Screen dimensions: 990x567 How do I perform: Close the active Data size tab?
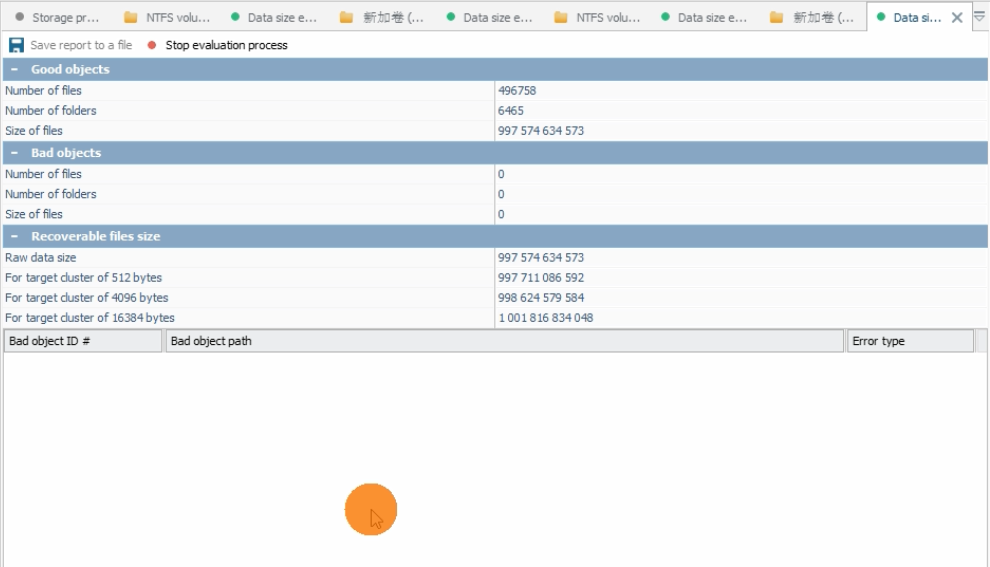coord(957,18)
